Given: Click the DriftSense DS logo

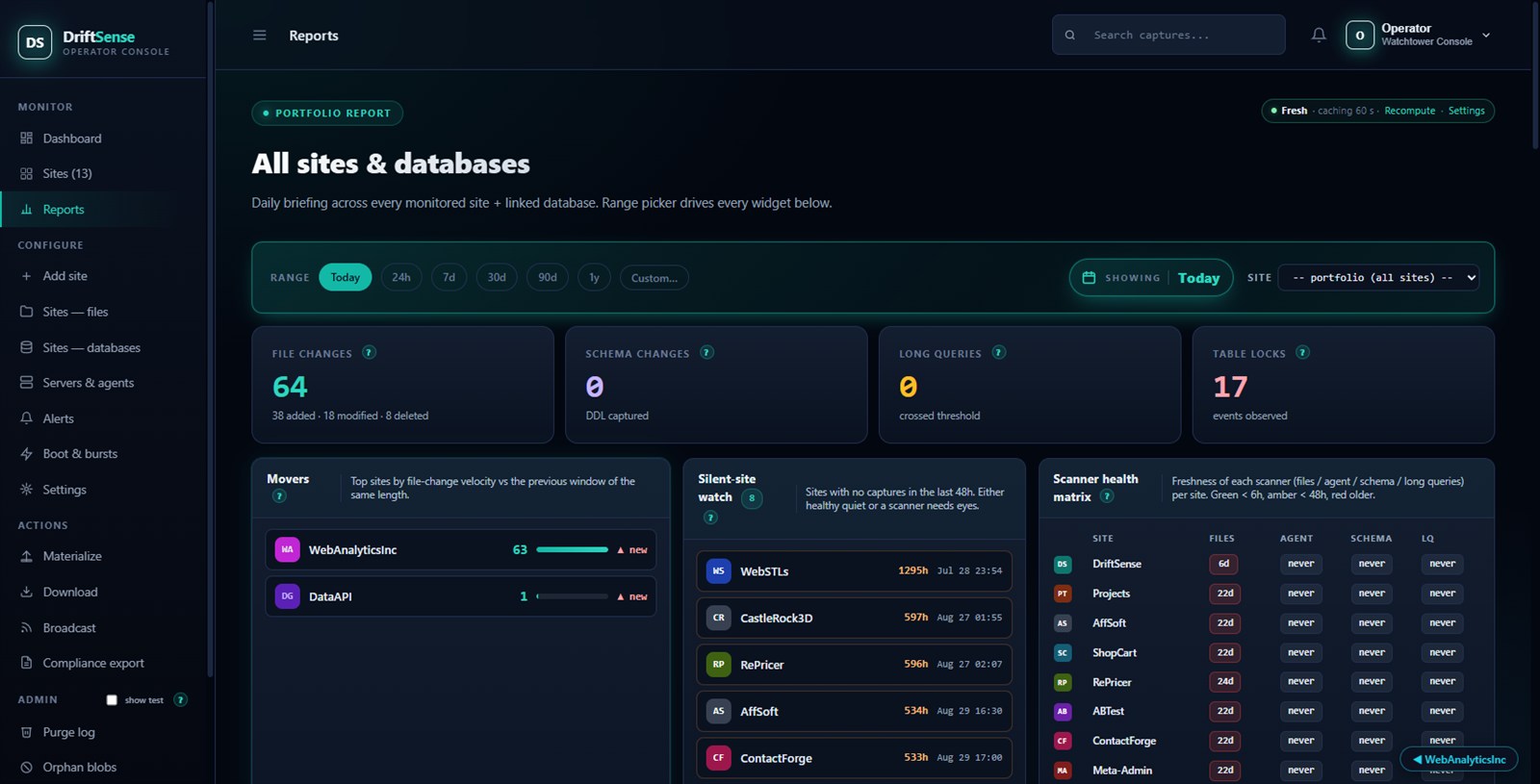Looking at the screenshot, I should coord(35,42).
